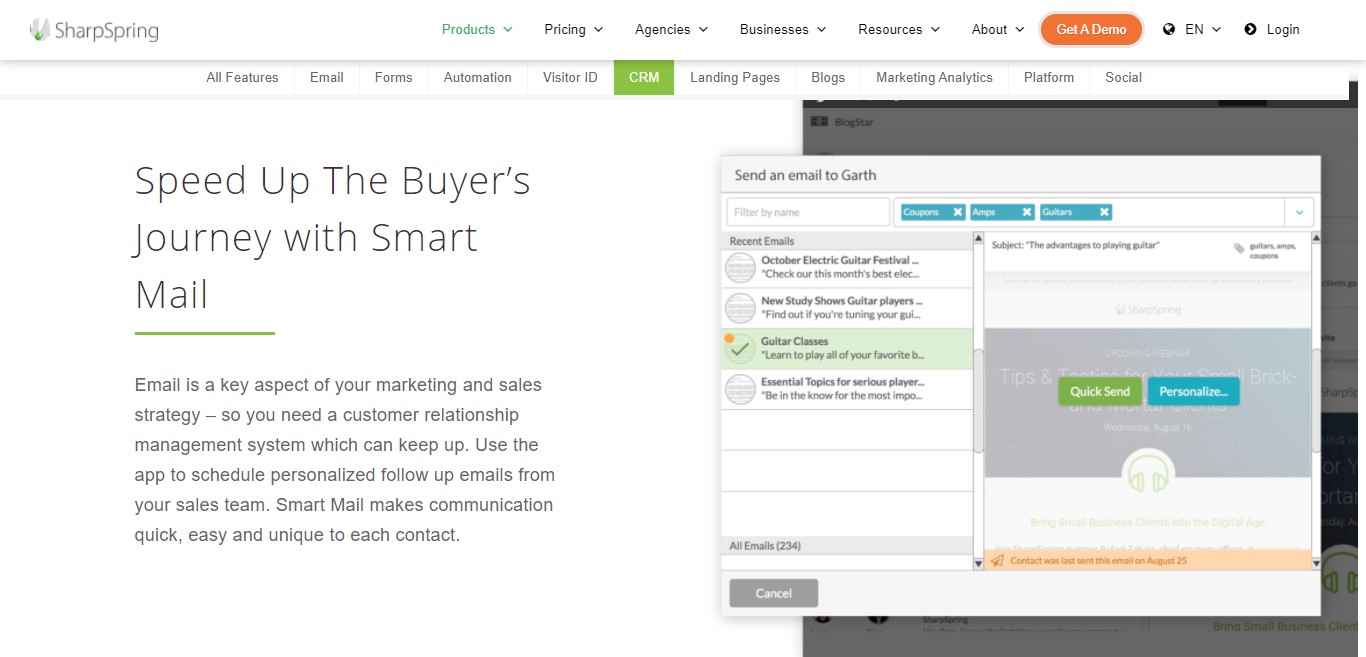Select the October Electric Guitar Festival email
The width and height of the screenshot is (1366, 657).
pyautogui.click(x=847, y=268)
